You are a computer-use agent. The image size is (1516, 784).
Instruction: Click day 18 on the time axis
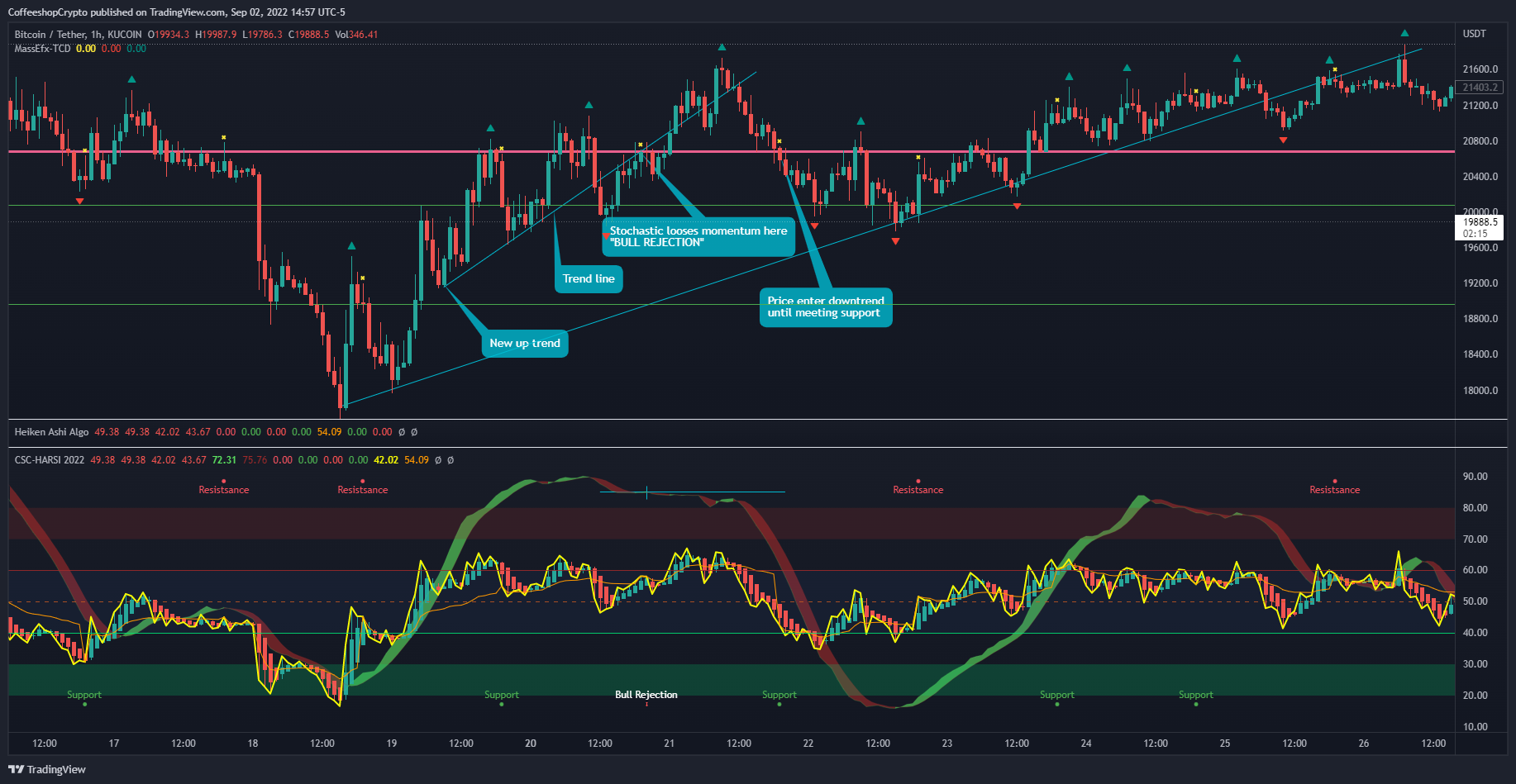253,744
